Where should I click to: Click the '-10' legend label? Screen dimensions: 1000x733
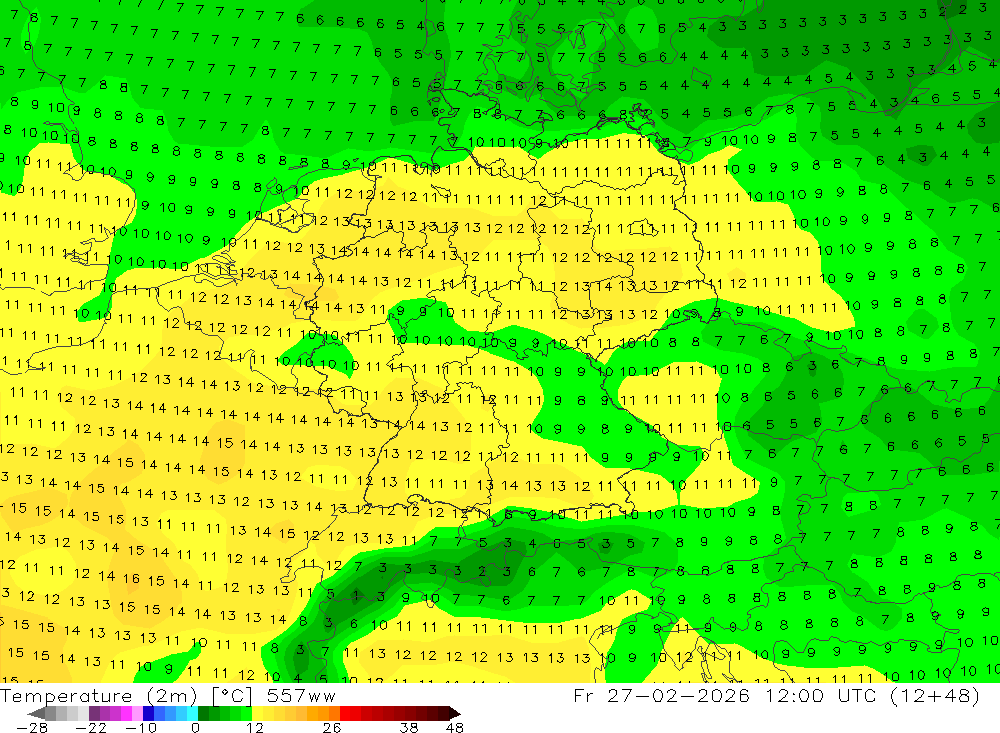pyautogui.click(x=141, y=728)
